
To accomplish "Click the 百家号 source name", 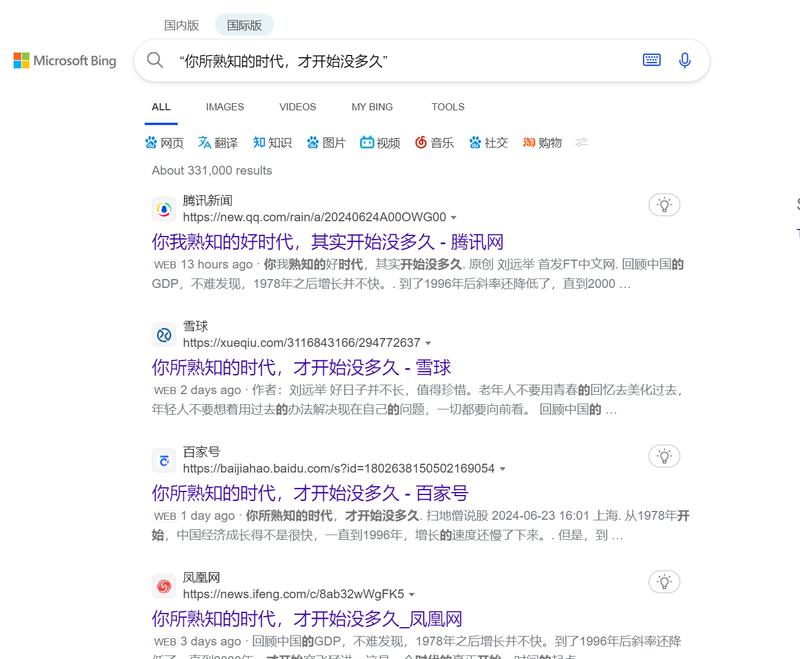I will coord(202,452).
